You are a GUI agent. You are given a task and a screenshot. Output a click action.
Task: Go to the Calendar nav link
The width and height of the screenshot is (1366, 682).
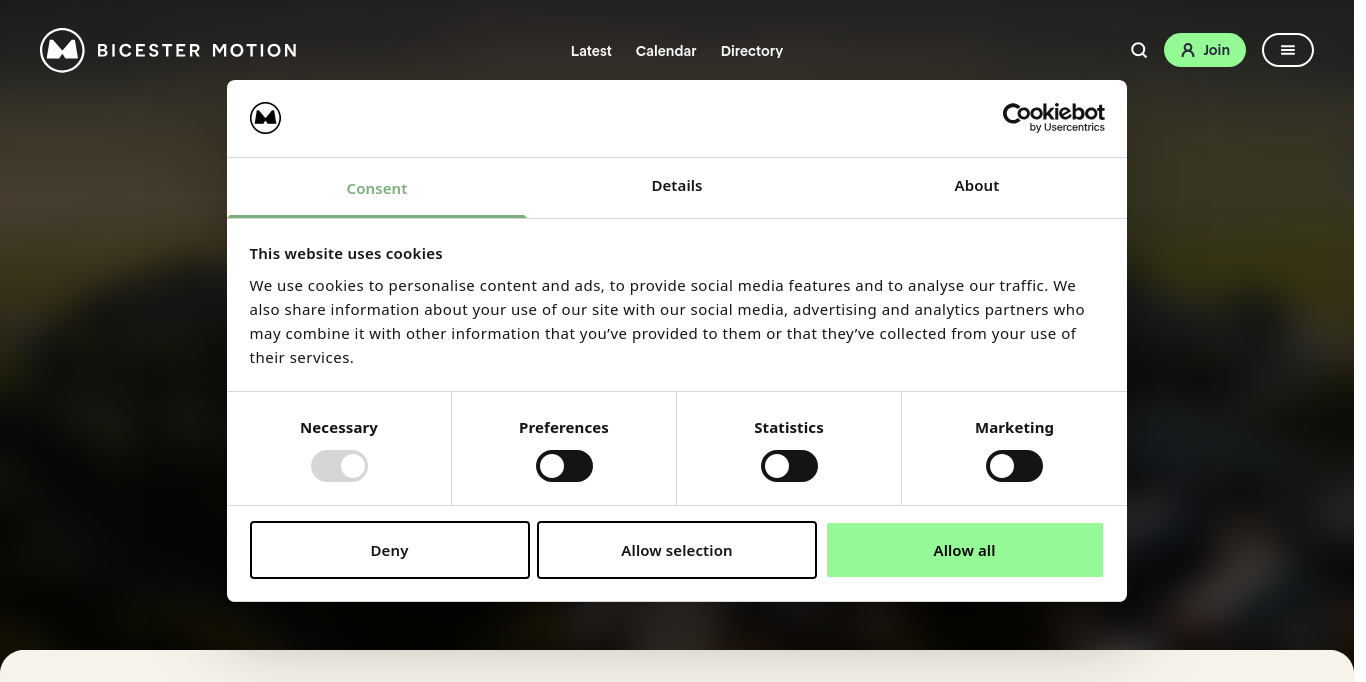(x=666, y=51)
